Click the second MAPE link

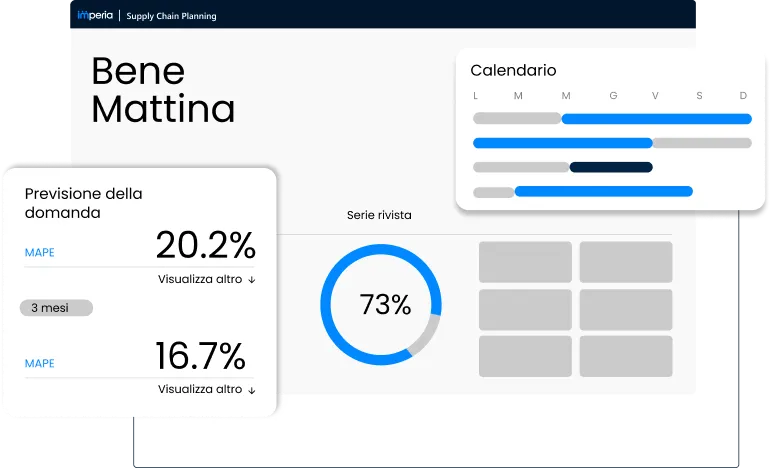(x=40, y=364)
